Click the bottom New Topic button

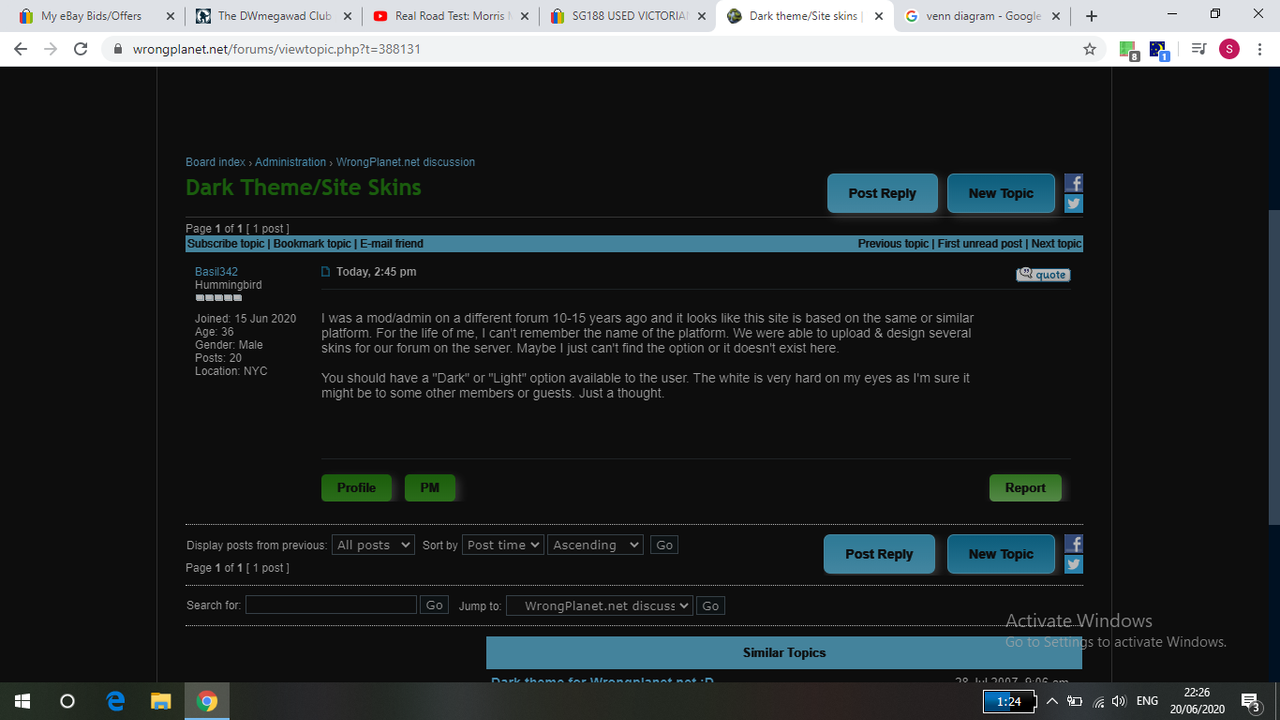coord(1001,554)
